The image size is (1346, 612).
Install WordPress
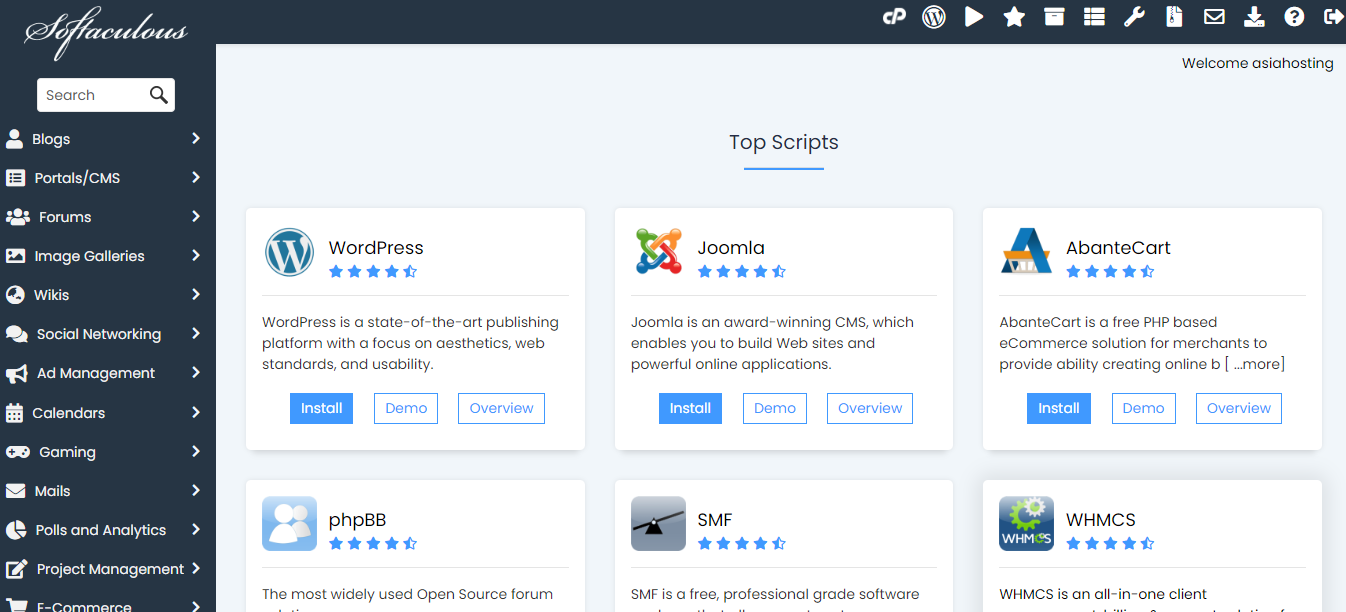(x=321, y=408)
